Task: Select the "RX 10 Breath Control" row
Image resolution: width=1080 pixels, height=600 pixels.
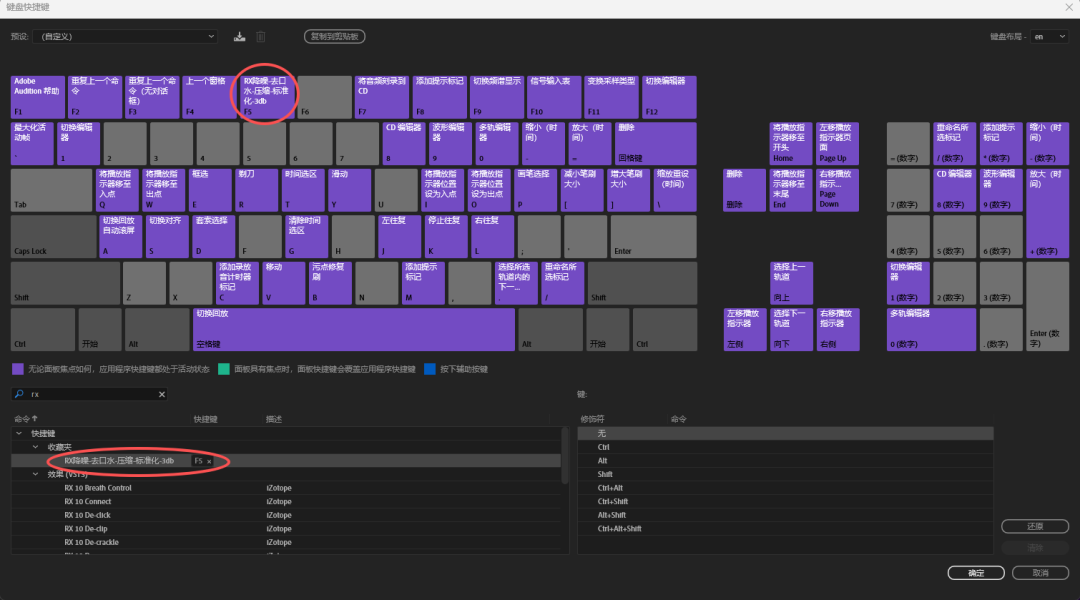Action: pos(286,488)
